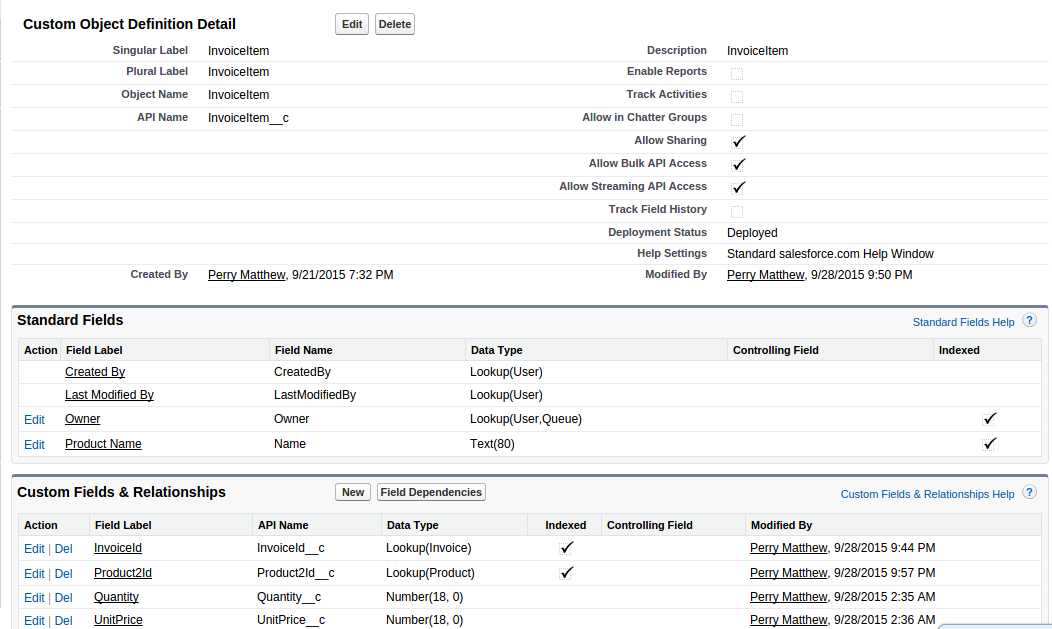Open Custom Fields & Relationships help question icon
Image resolution: width=1052 pixels, height=629 pixels.
1029,492
